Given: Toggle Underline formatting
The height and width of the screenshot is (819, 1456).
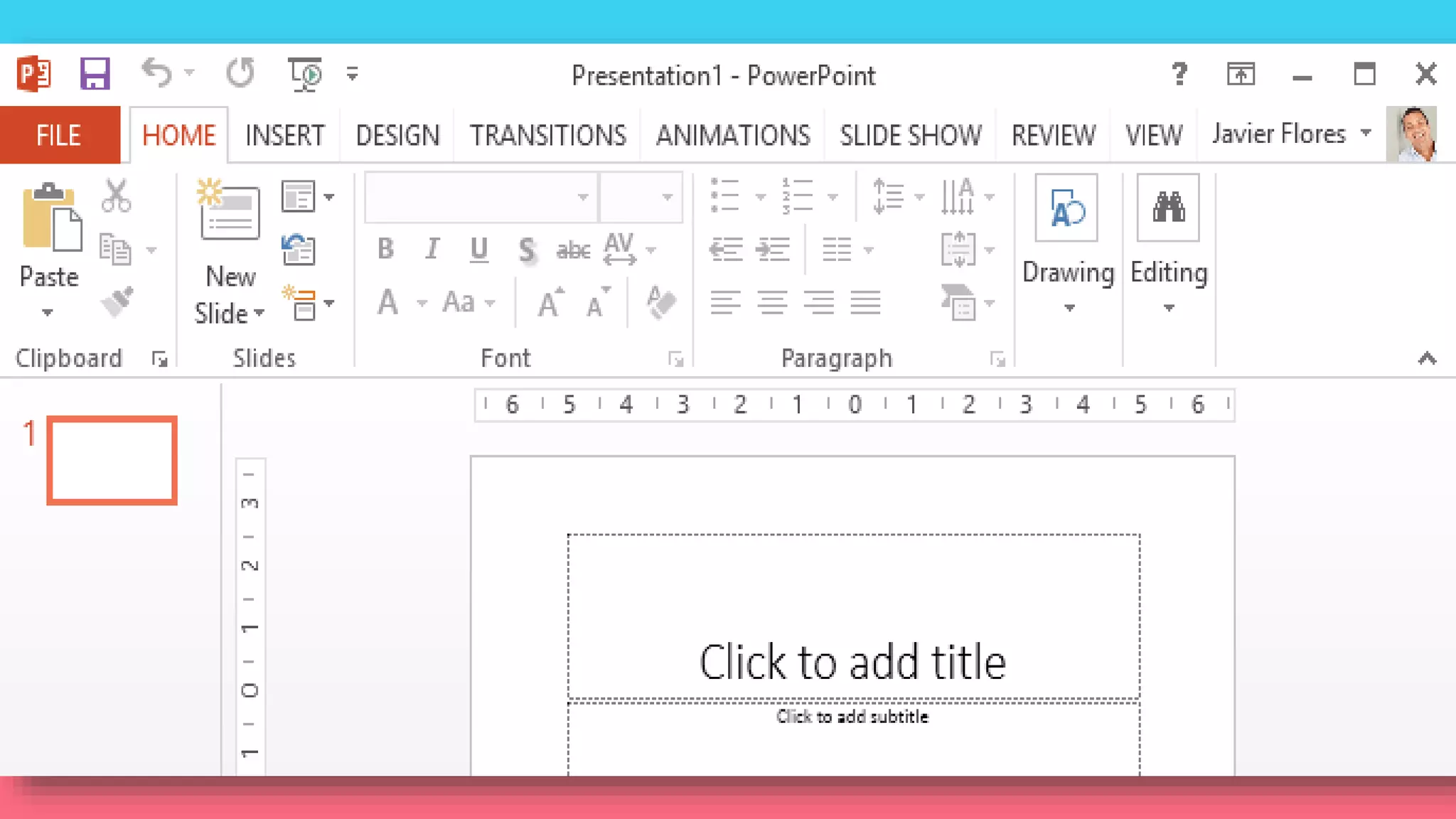Looking at the screenshot, I should point(479,249).
